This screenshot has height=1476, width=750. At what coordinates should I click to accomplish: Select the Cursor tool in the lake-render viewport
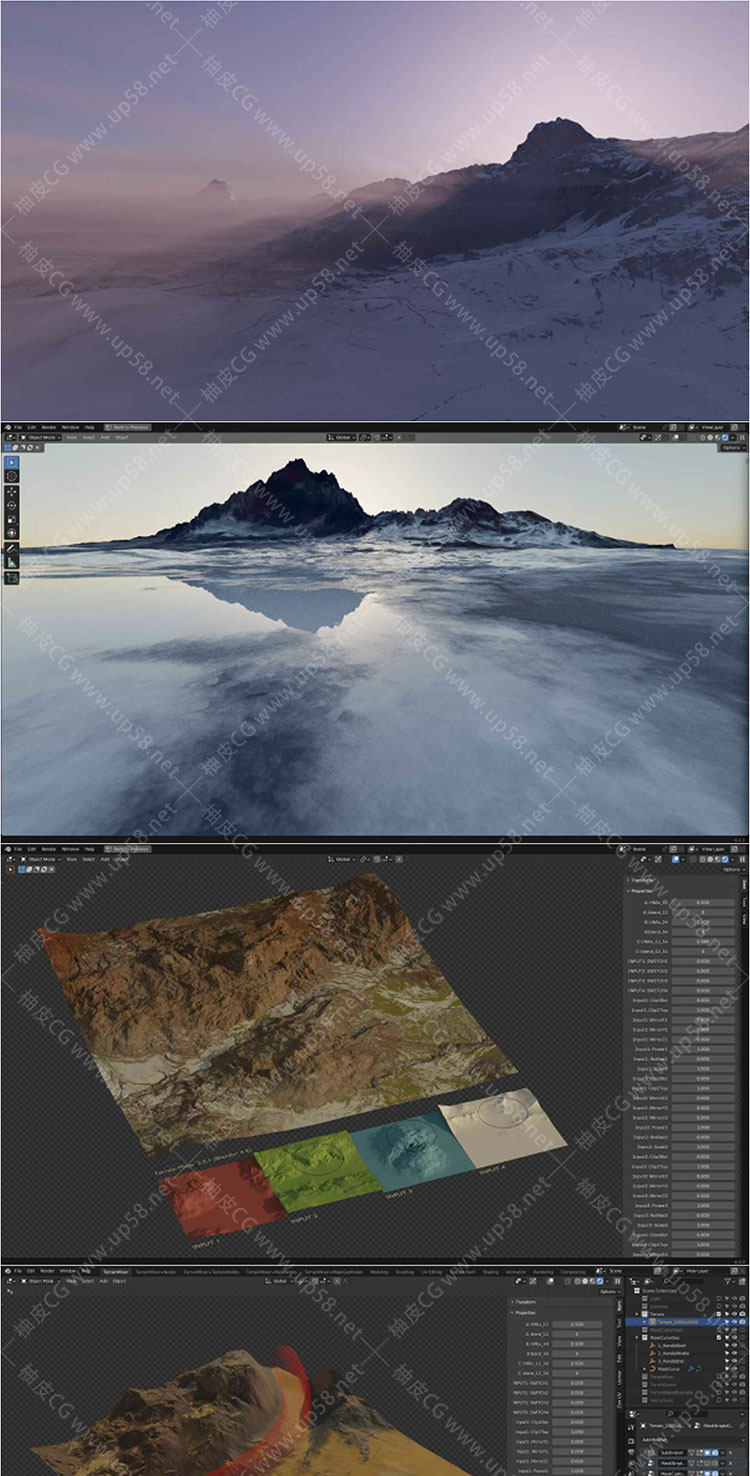[12, 476]
